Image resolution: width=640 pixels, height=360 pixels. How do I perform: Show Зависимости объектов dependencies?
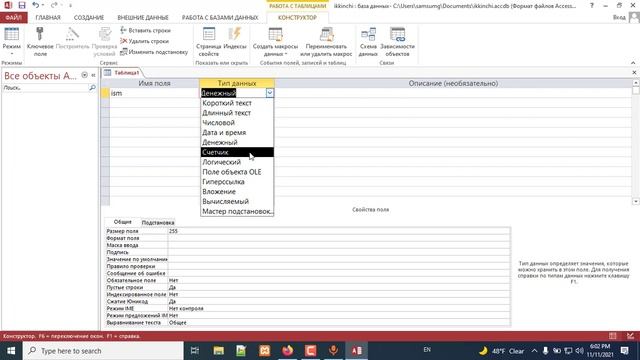(x=398, y=42)
